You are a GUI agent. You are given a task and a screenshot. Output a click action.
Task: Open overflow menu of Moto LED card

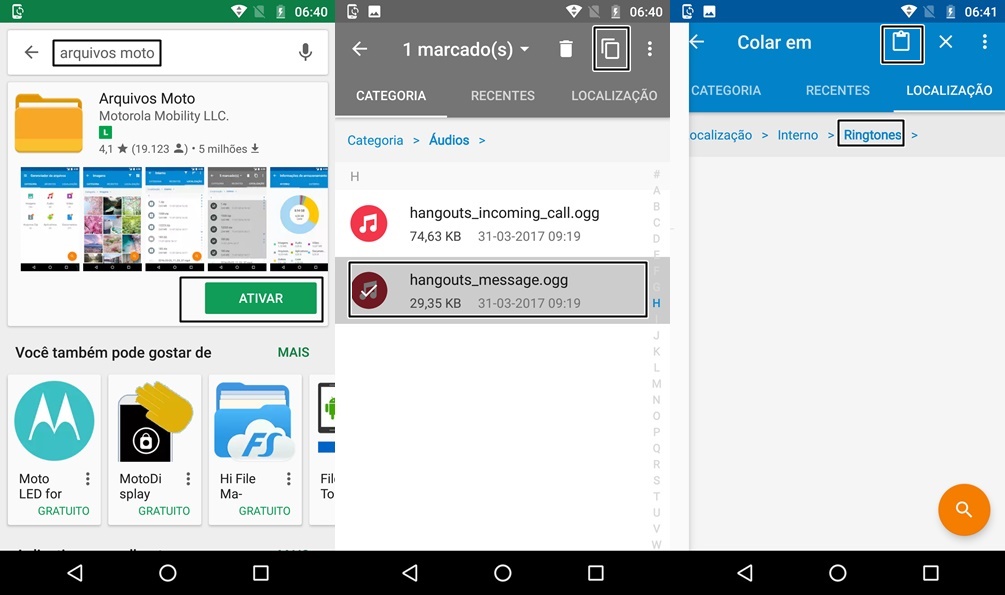[88, 478]
